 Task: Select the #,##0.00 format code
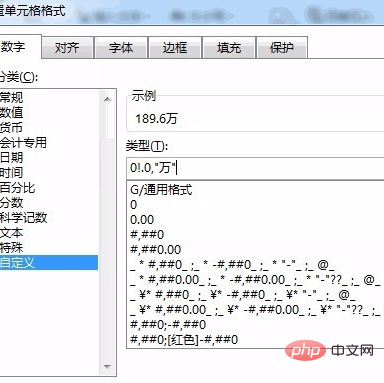coord(256,250)
